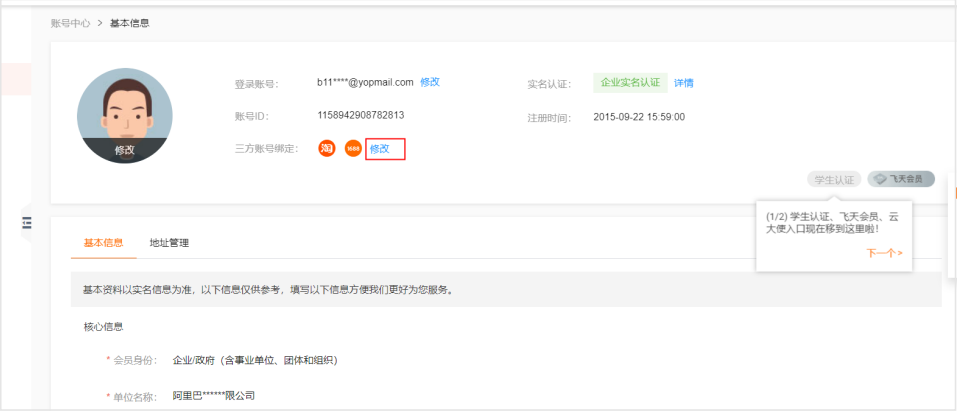Open the 飞天会员 membership badge
Image resolution: width=957 pixels, height=412 pixels.
point(901,179)
